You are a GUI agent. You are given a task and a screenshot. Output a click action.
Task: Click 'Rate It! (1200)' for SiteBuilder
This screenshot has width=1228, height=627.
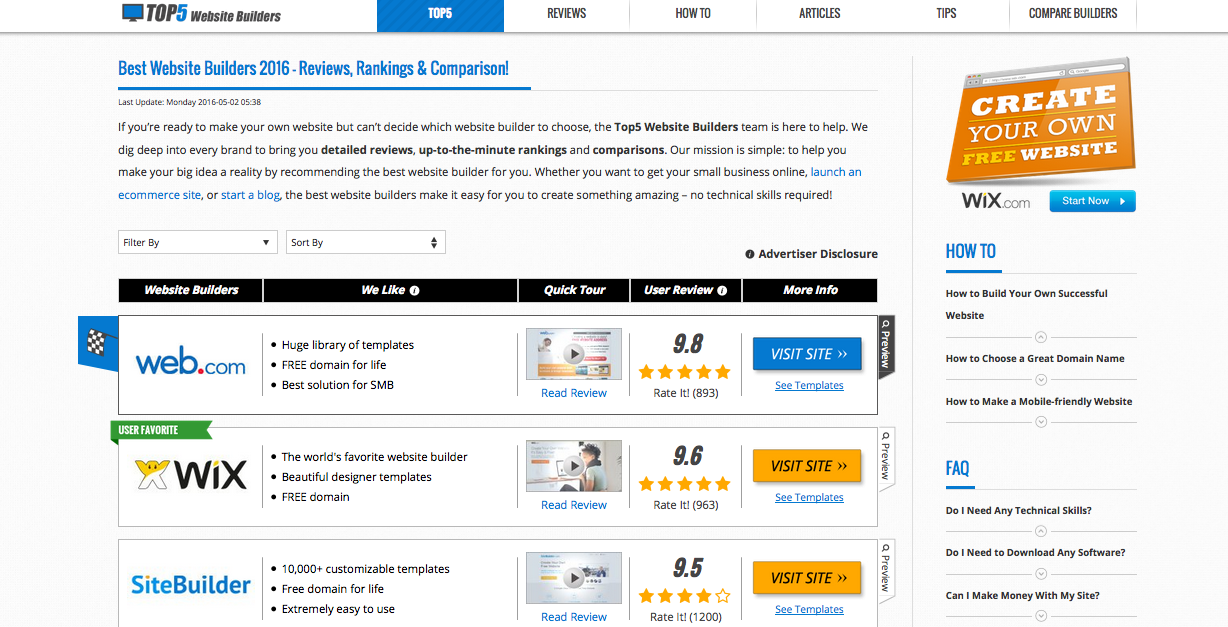tap(686, 618)
